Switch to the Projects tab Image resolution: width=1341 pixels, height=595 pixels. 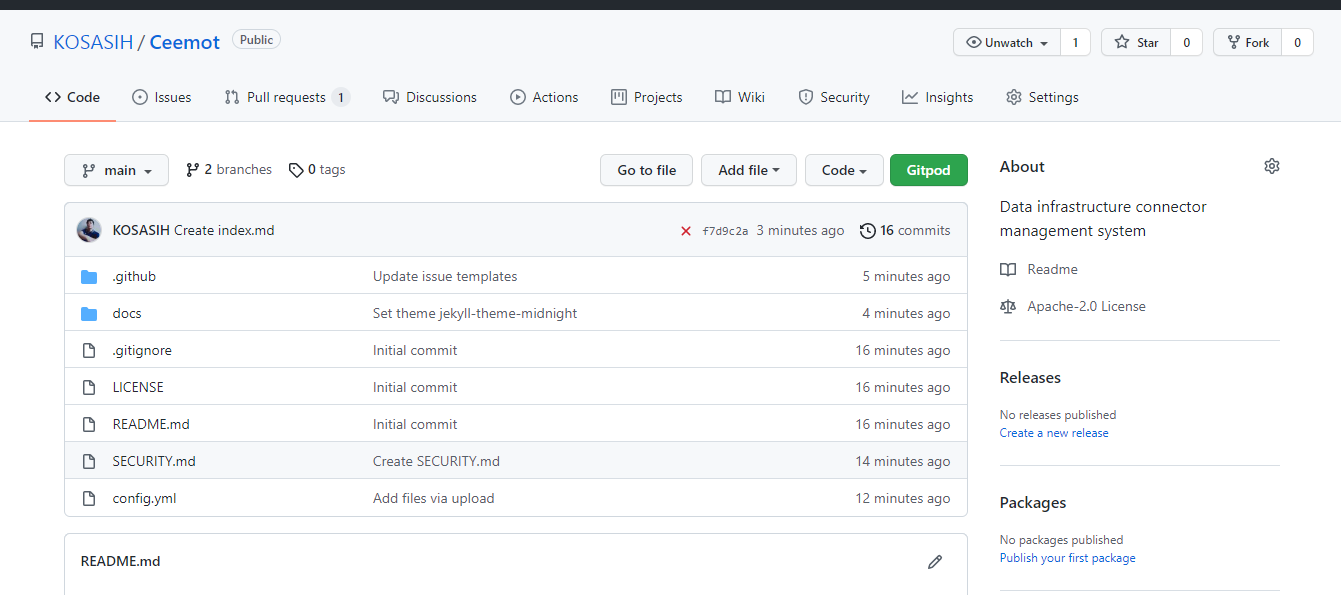pos(646,97)
